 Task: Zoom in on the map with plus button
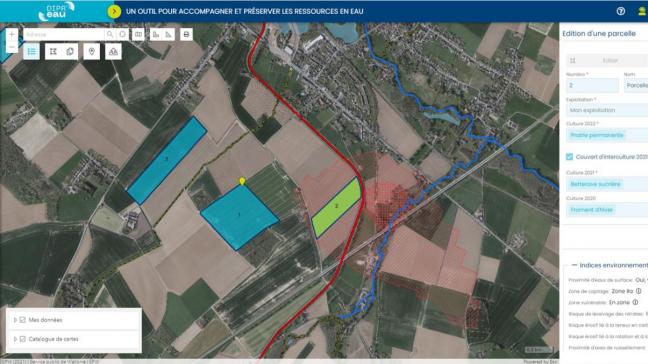12,34
